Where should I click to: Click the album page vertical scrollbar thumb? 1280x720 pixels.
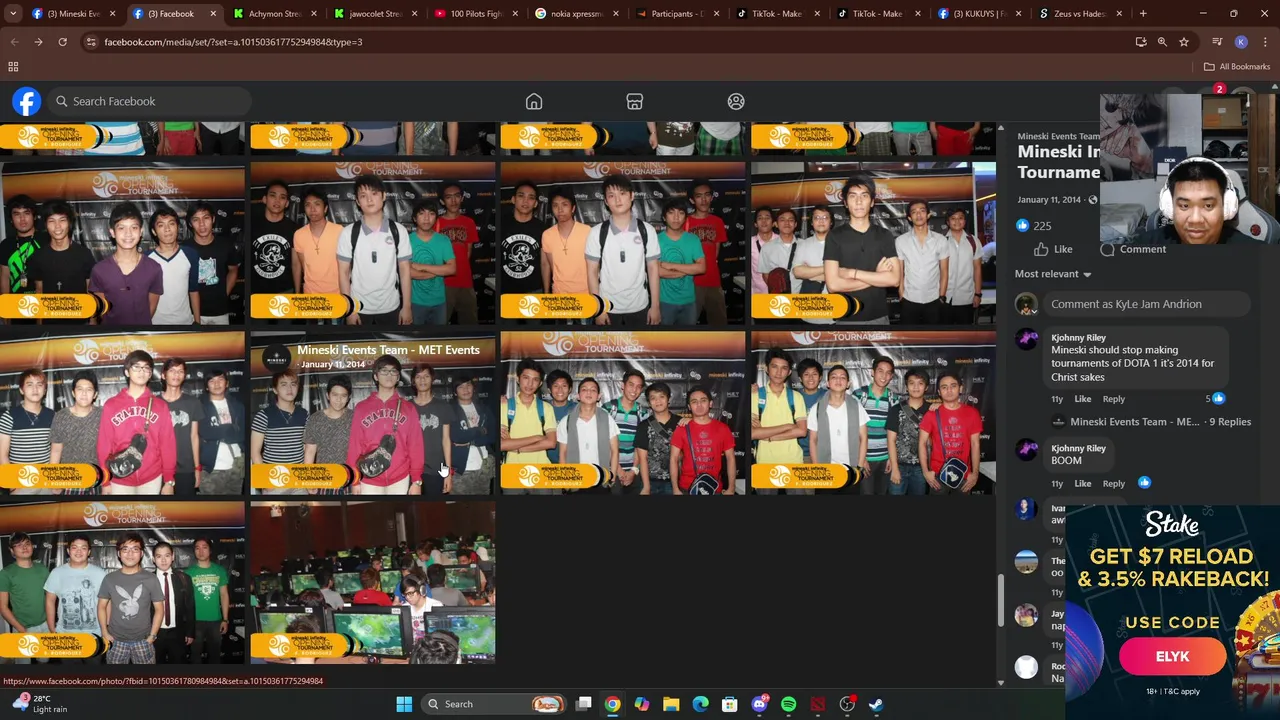[1001, 600]
